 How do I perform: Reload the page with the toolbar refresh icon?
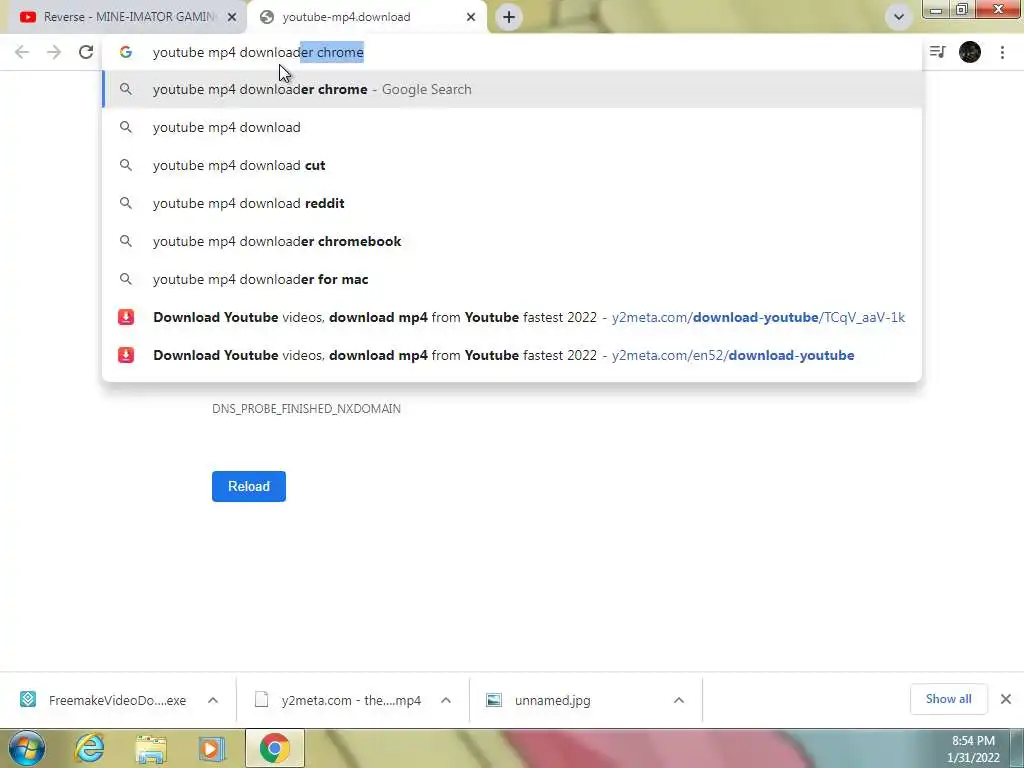86,52
